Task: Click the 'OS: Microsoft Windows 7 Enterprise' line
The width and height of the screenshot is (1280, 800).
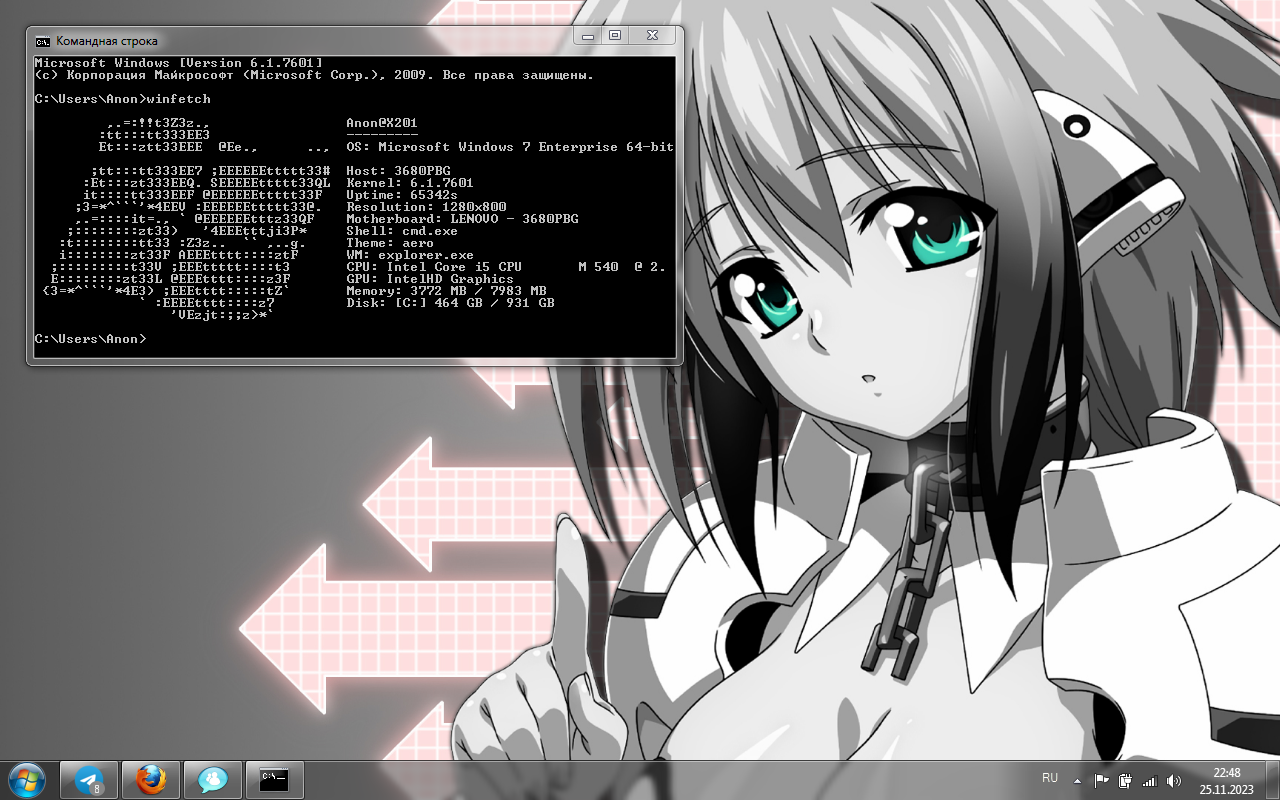Action: click(x=510, y=147)
